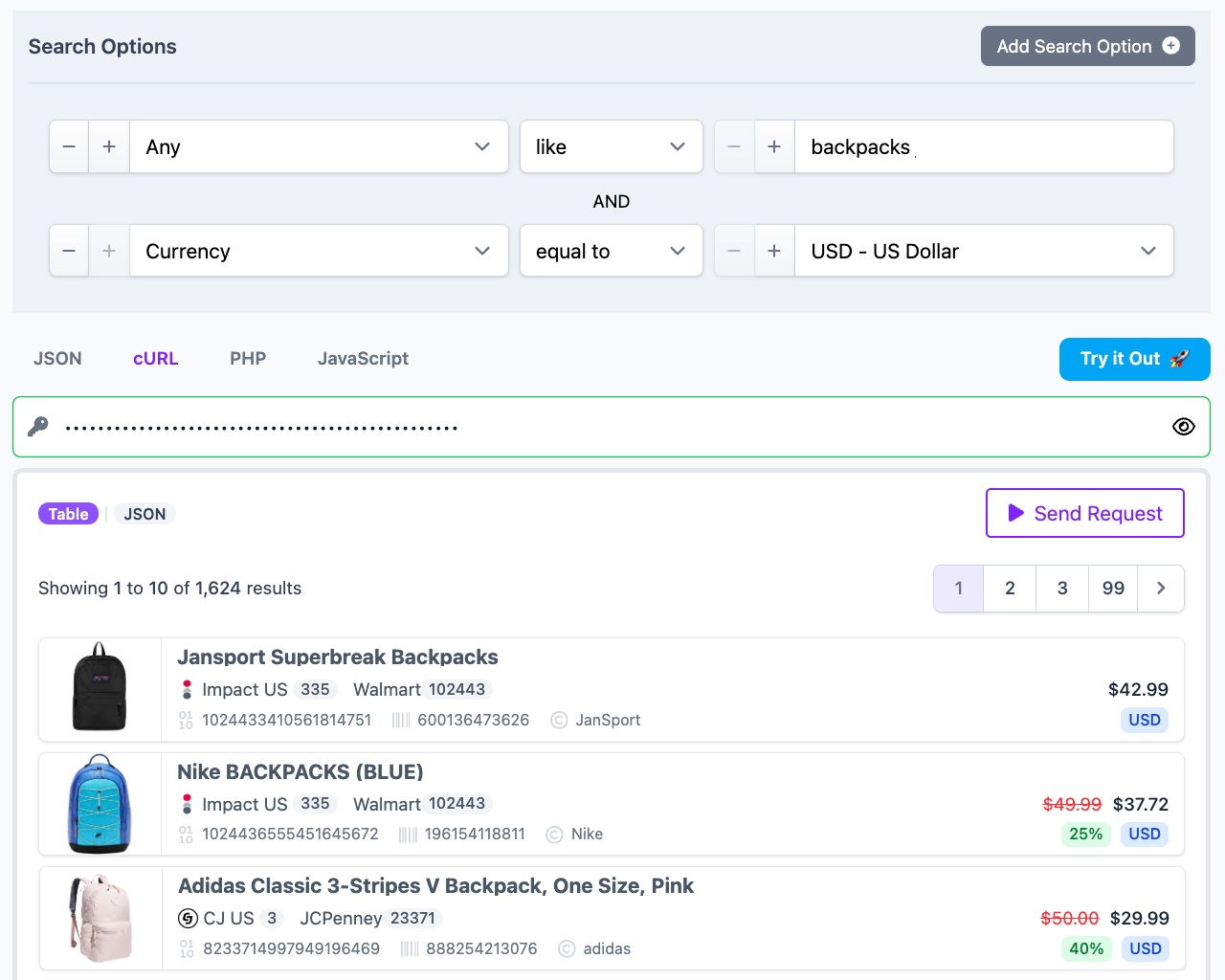The width and height of the screenshot is (1225, 980).
Task: Click the Impact US icon on the Jansport row
Action: 188,689
